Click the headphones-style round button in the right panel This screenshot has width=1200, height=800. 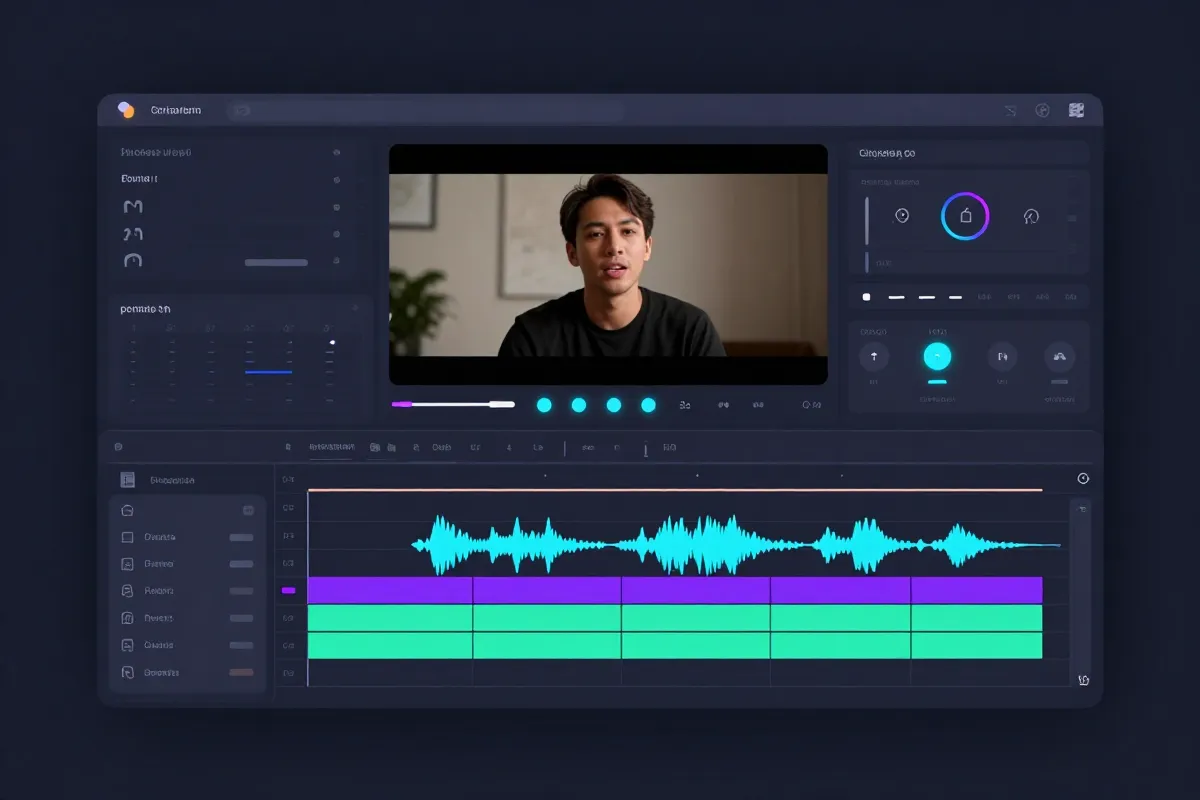point(1059,356)
